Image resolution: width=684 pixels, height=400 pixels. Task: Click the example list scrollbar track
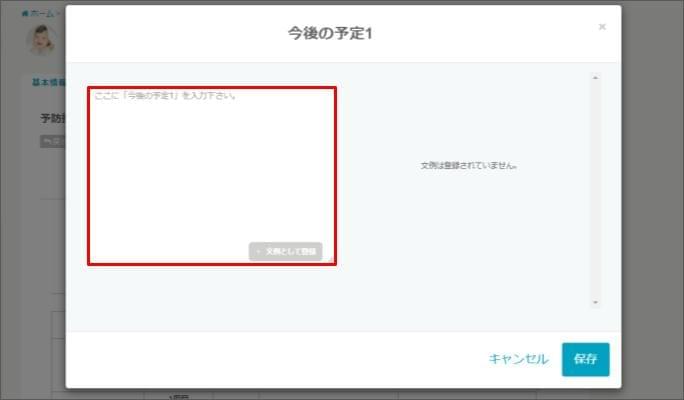(595, 190)
